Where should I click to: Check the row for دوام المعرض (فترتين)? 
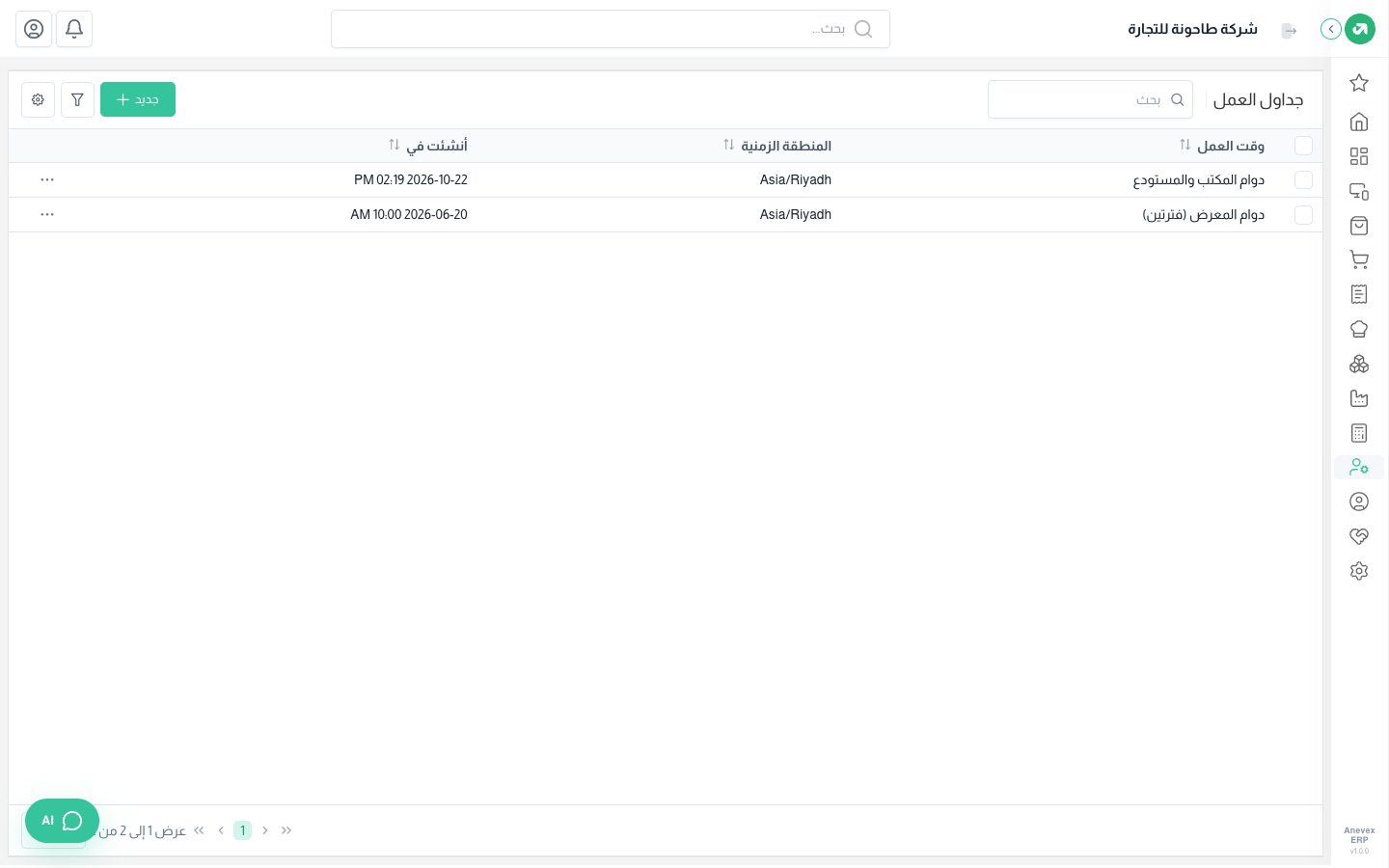pyautogui.click(x=1303, y=215)
